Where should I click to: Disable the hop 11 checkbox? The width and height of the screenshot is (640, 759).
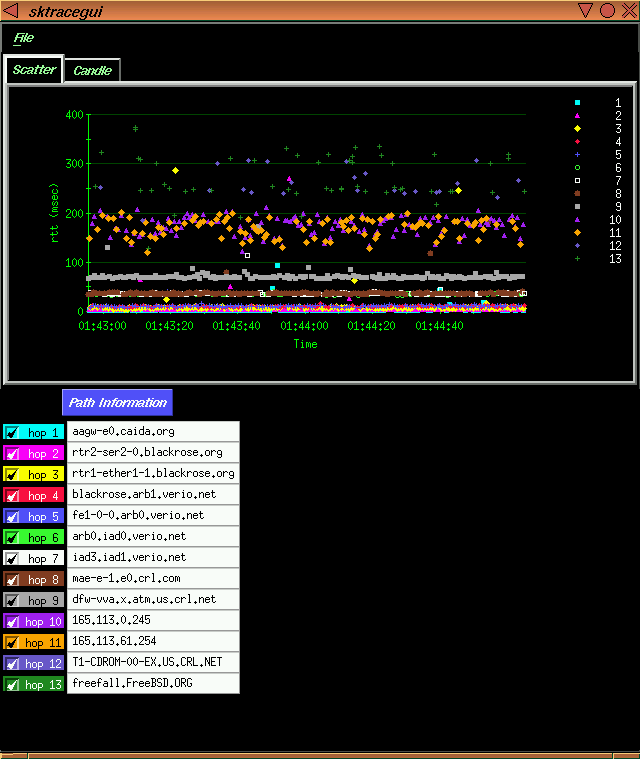[13, 642]
